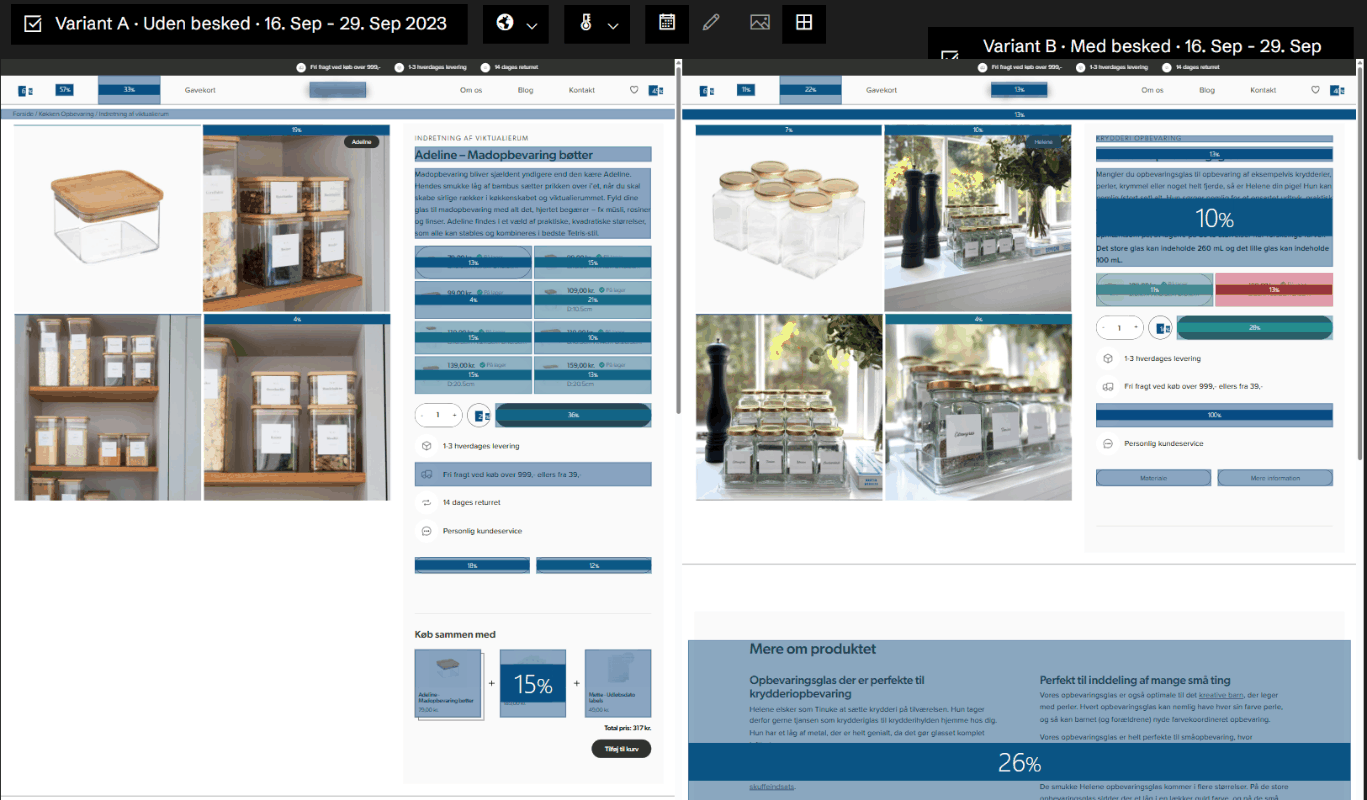
Task: Open the calendar date range picker
Action: (x=667, y=23)
